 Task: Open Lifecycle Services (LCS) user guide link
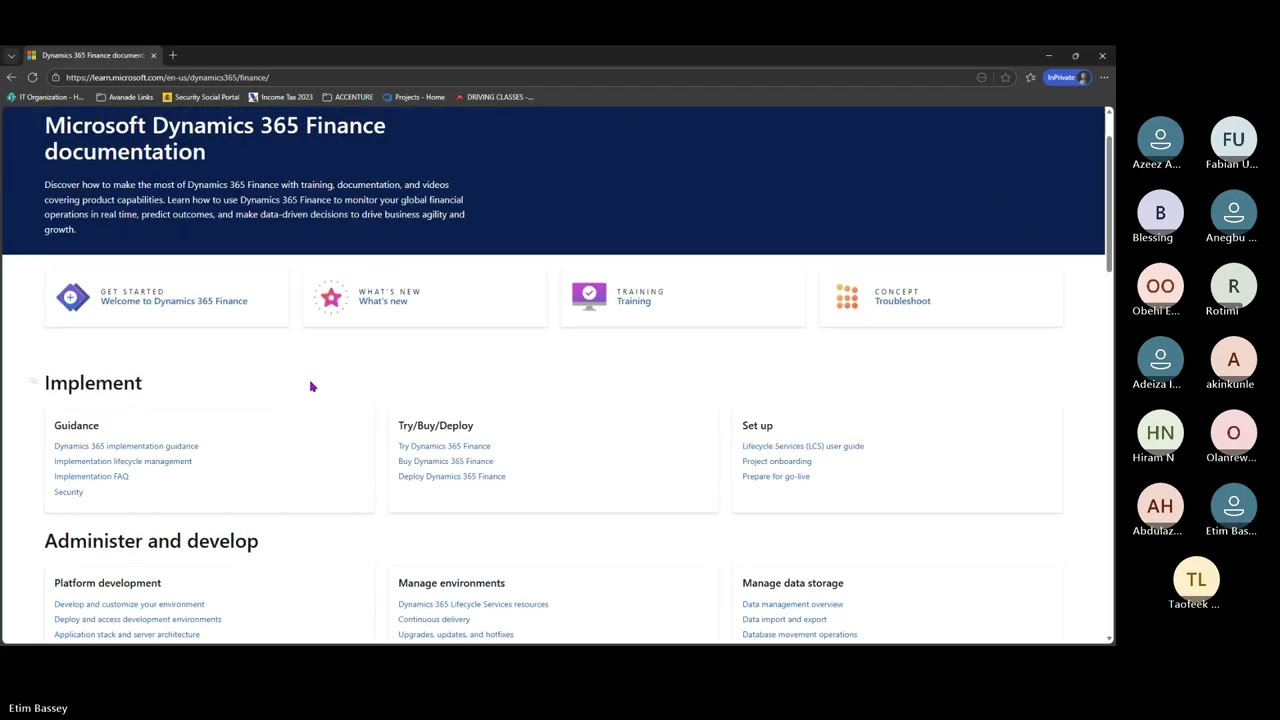(x=803, y=446)
